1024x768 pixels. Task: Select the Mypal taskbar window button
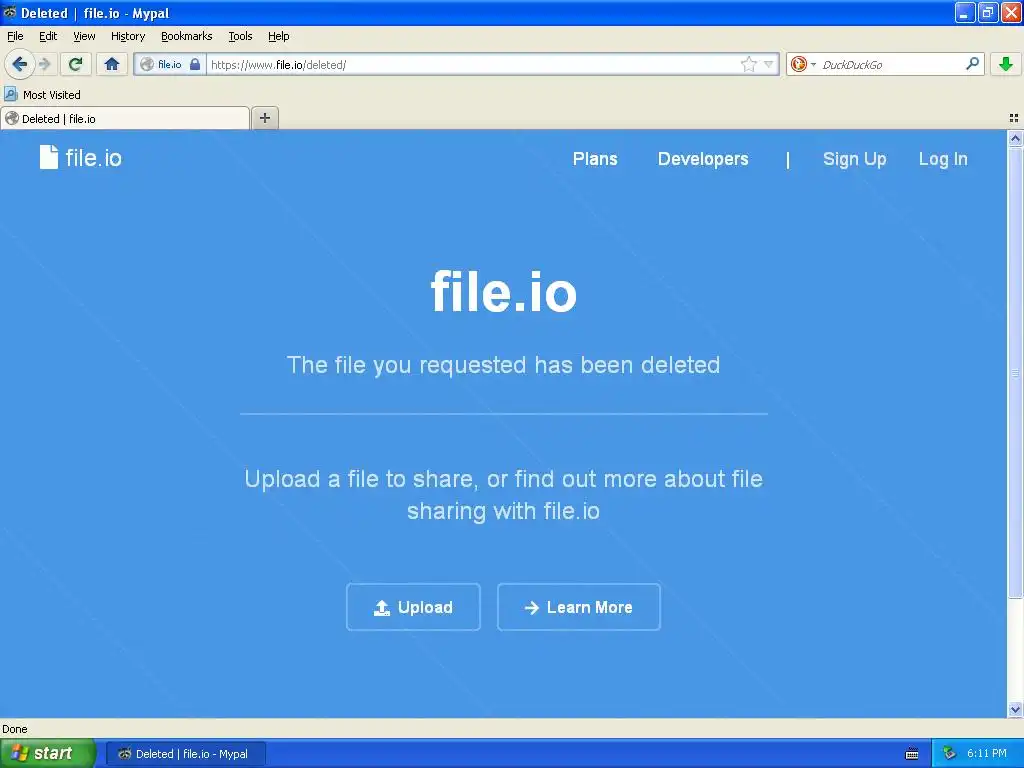[x=185, y=754]
